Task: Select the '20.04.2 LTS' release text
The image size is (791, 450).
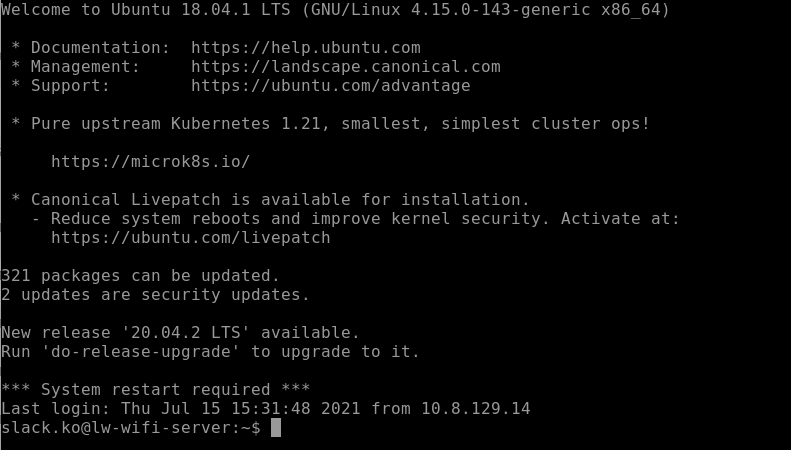Action: click(x=186, y=333)
